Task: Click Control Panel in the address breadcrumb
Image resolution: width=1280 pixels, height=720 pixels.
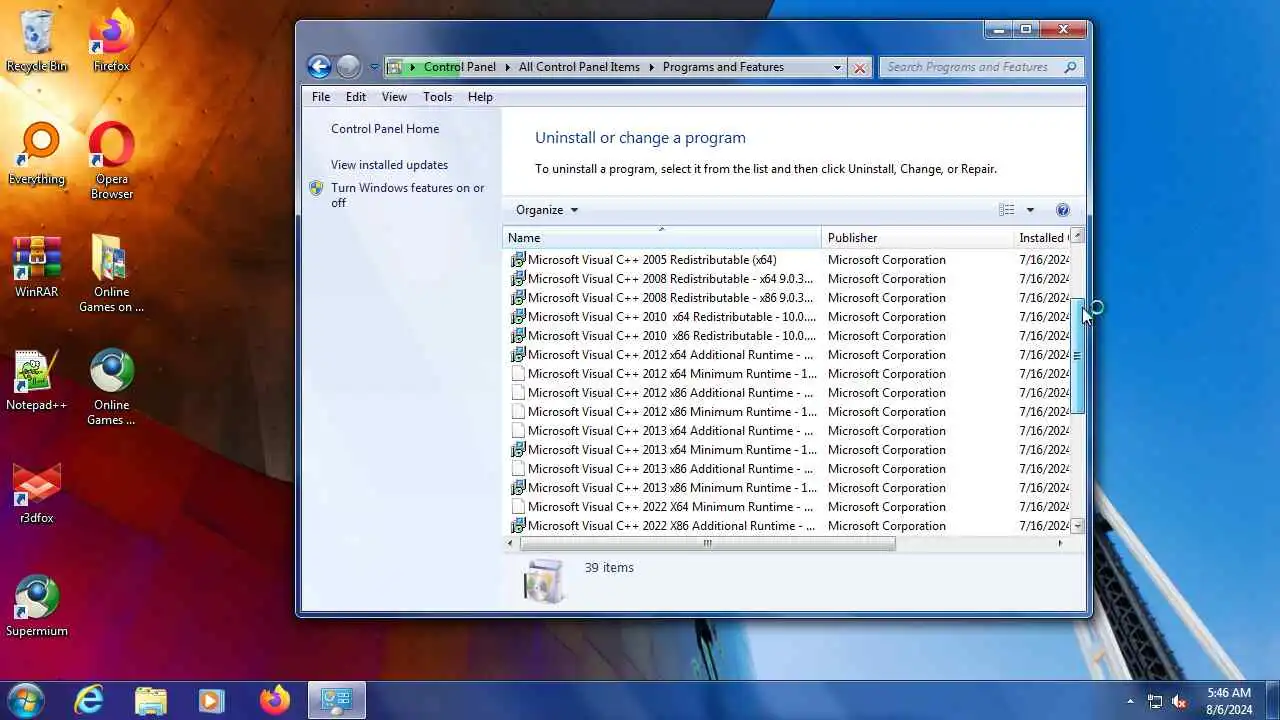Action: pyautogui.click(x=459, y=67)
